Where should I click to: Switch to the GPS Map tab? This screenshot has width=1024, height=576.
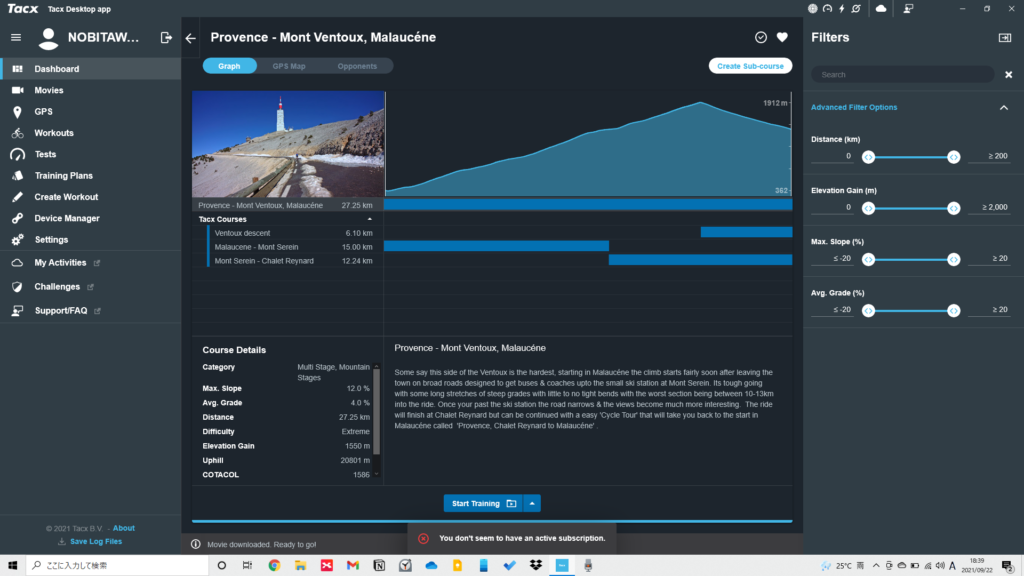coord(289,66)
